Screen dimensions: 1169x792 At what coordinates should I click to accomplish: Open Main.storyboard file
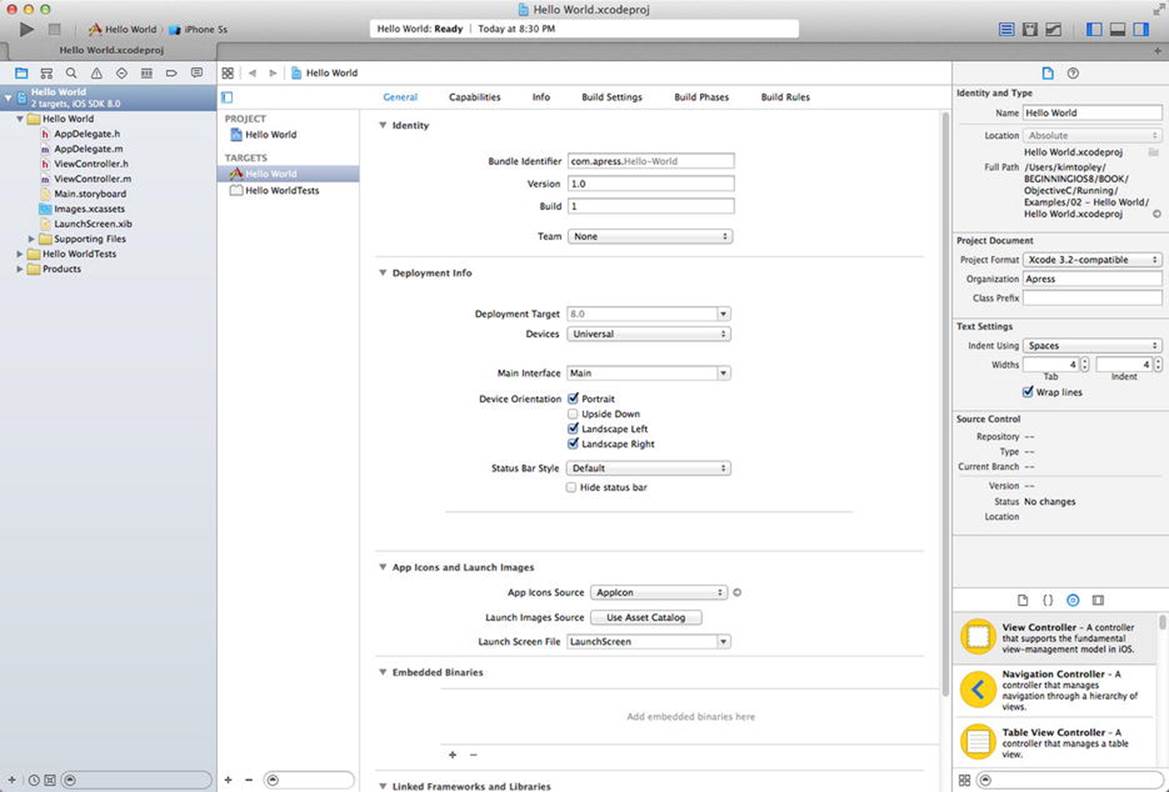pyautogui.click(x=89, y=194)
